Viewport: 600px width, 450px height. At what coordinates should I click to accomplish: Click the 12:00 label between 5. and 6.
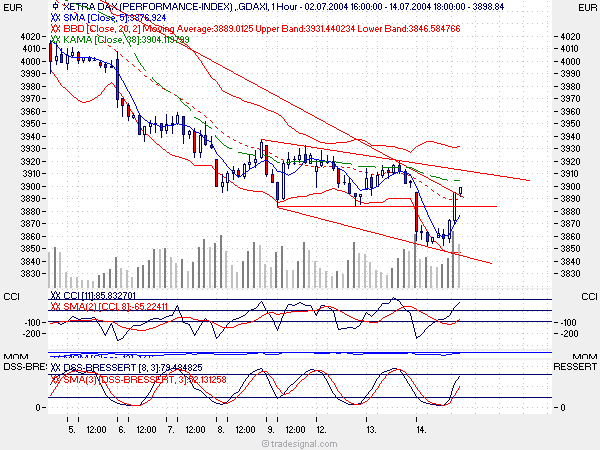96,430
